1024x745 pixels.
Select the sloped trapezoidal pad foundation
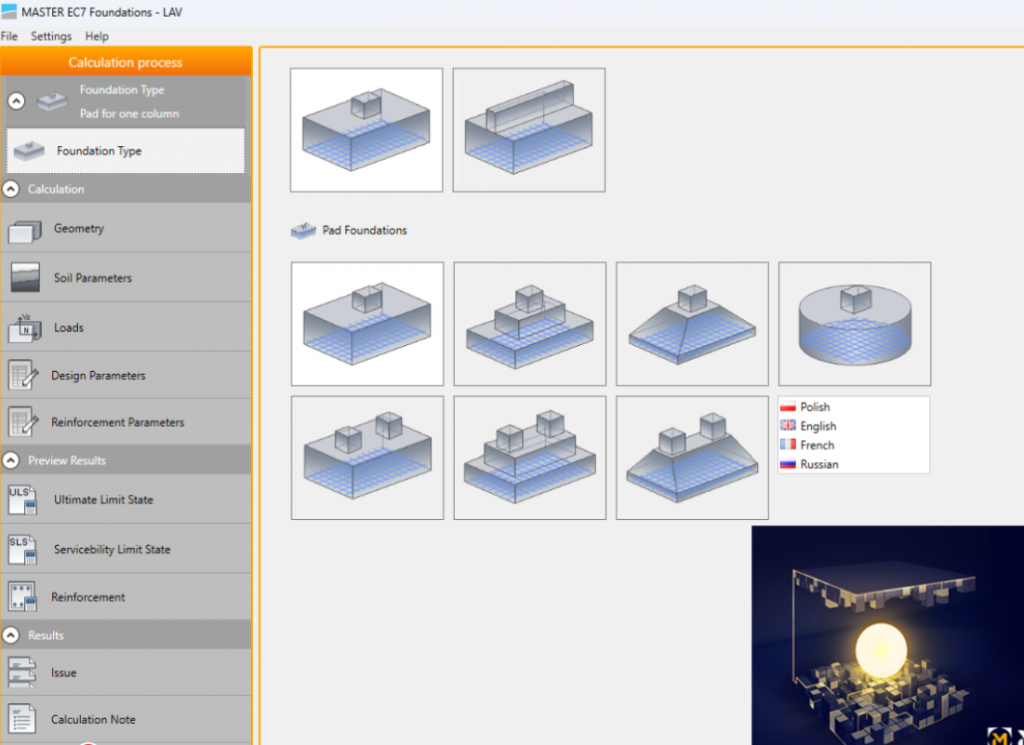tap(691, 323)
